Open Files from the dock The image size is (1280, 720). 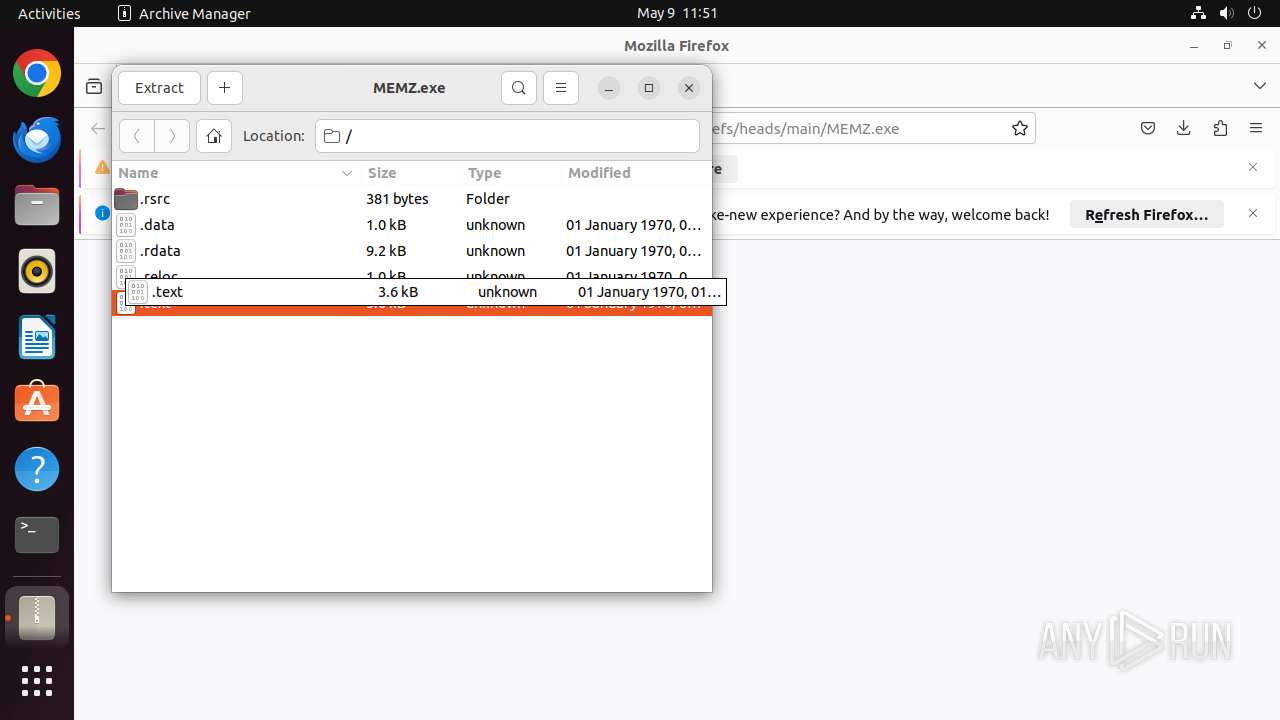[x=37, y=205]
